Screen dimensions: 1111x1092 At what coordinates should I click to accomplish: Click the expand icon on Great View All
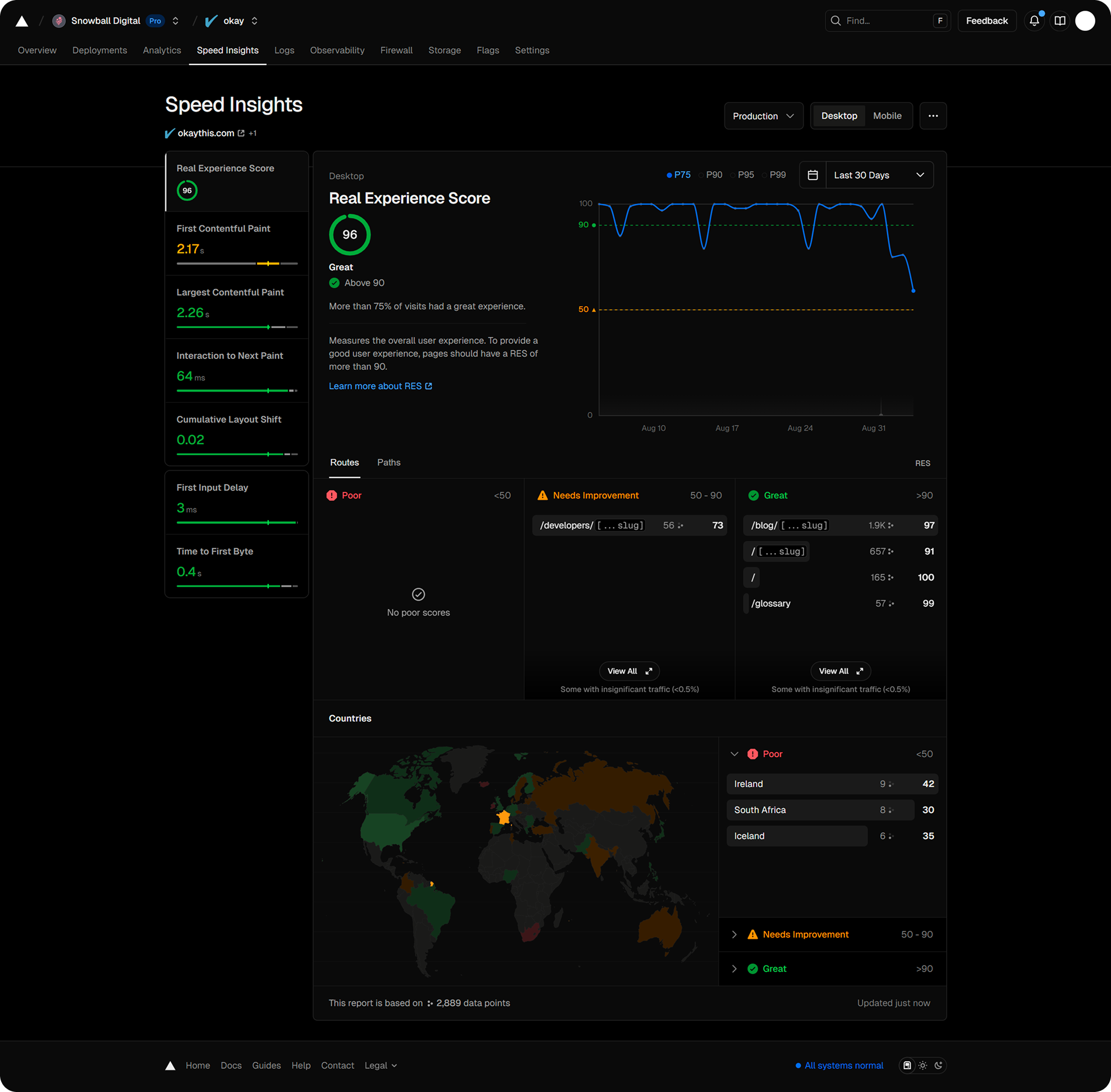[x=860, y=671]
